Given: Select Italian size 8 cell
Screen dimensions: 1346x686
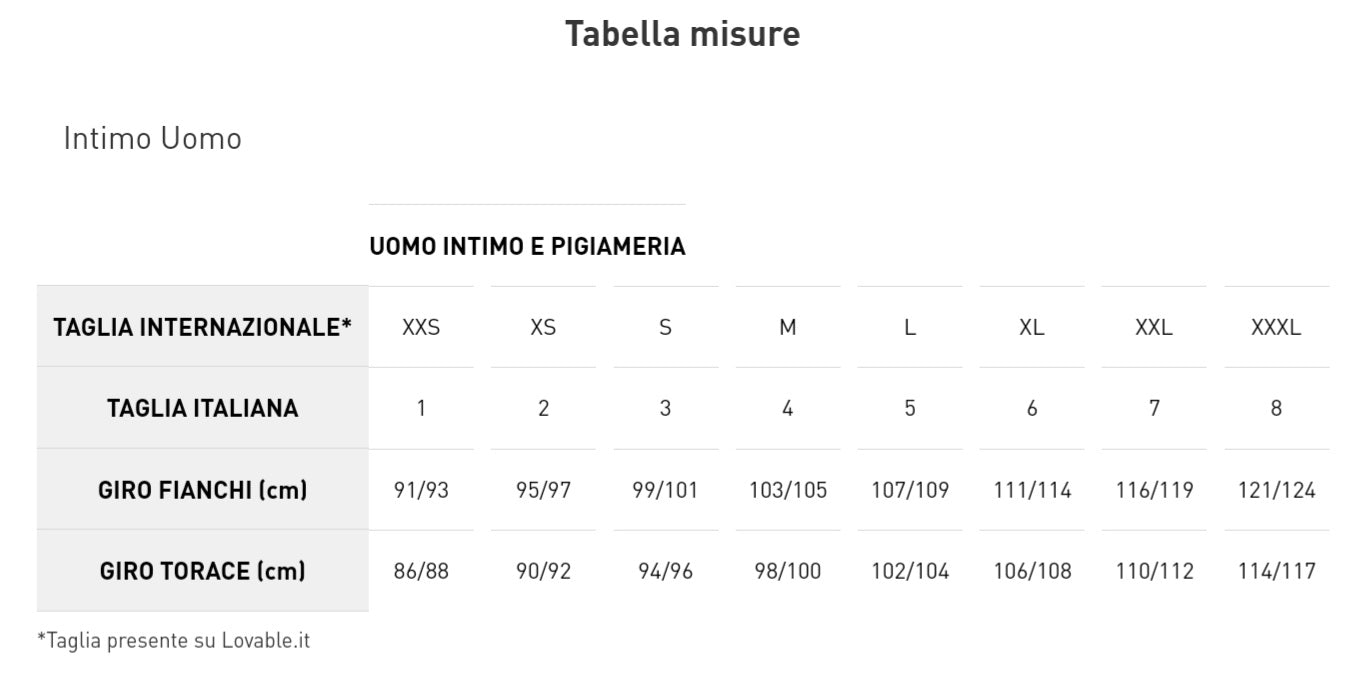Looking at the screenshot, I should tap(1276, 408).
